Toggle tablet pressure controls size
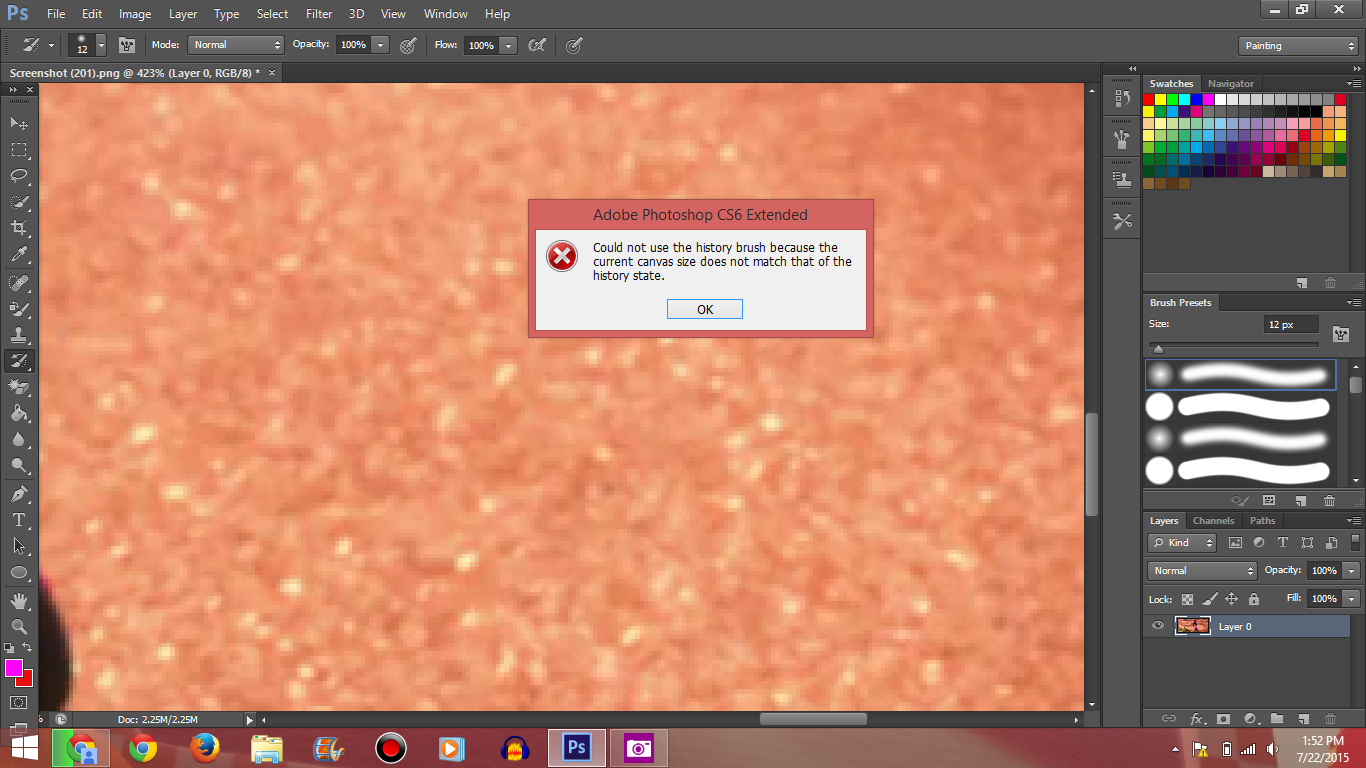This screenshot has width=1366, height=768. pyautogui.click(x=574, y=45)
